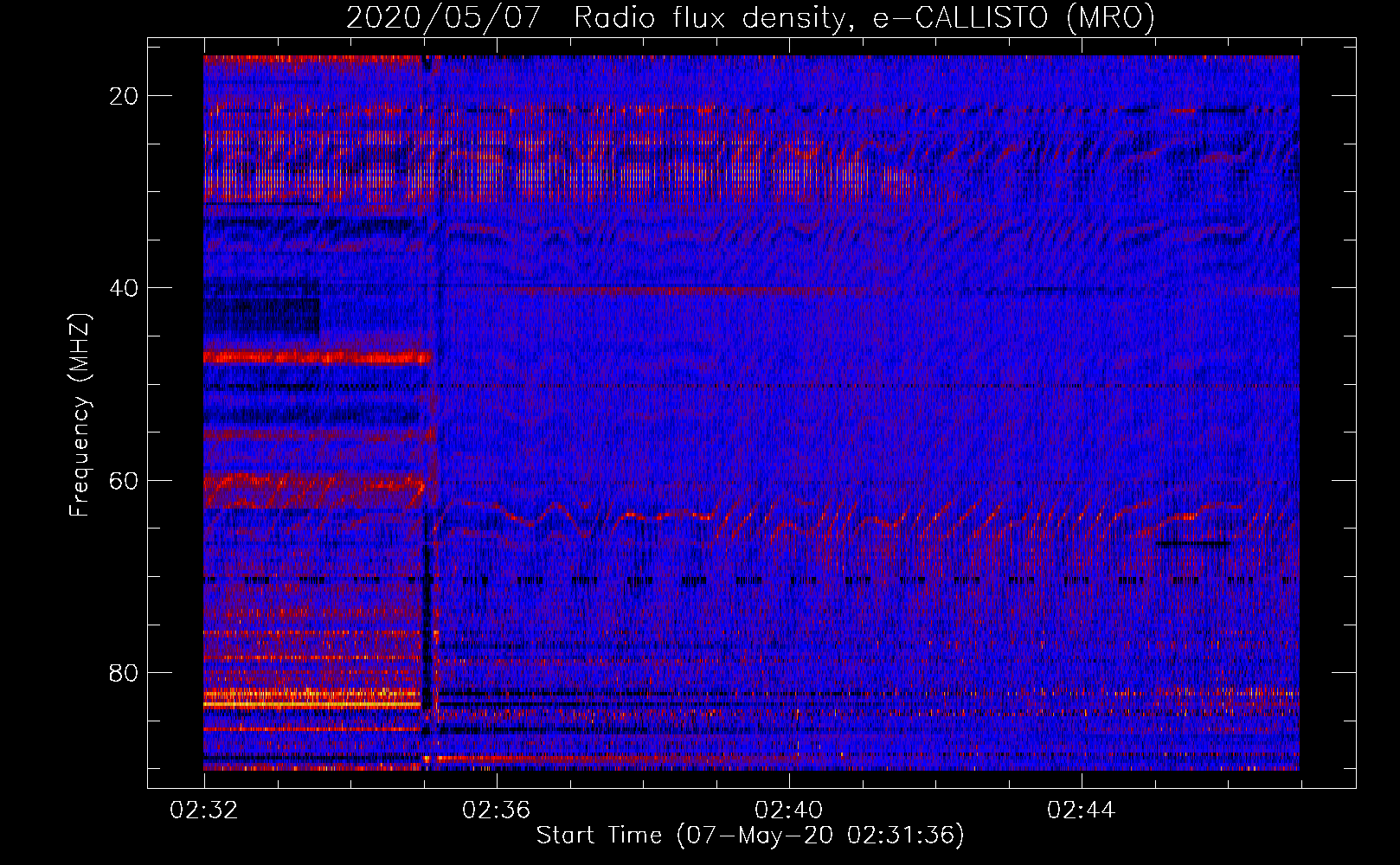This screenshot has width=1400, height=865.
Task: Click the time tick label "02:32"
Action: [x=204, y=811]
